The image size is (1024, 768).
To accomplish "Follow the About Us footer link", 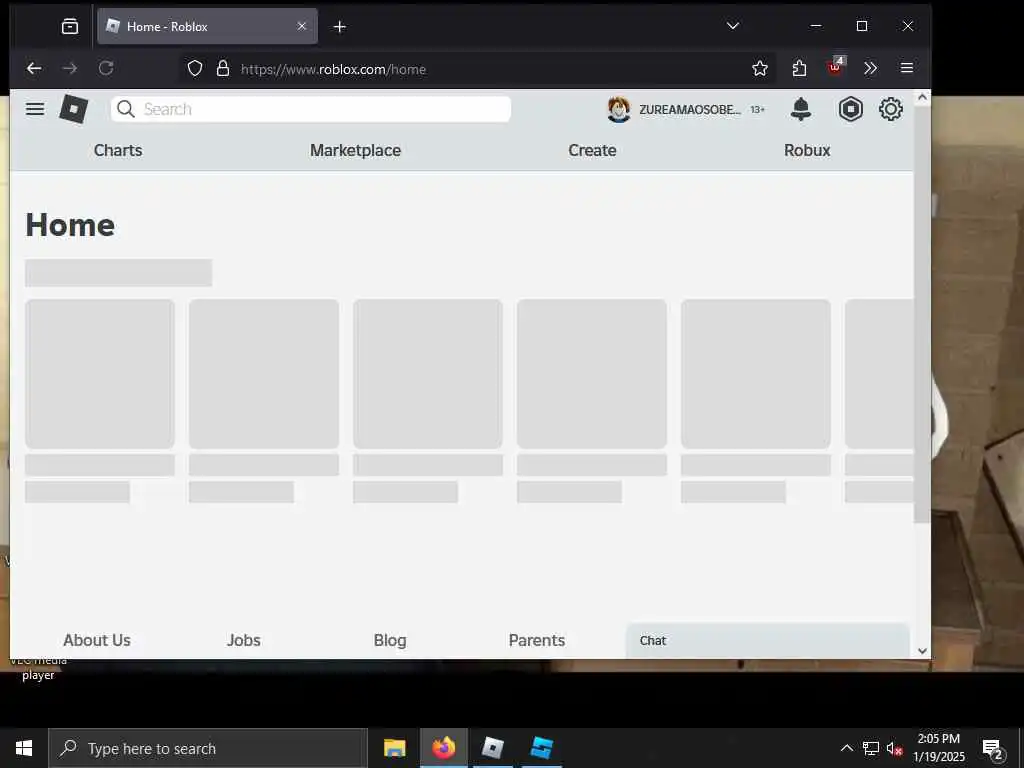I will pyautogui.click(x=97, y=640).
